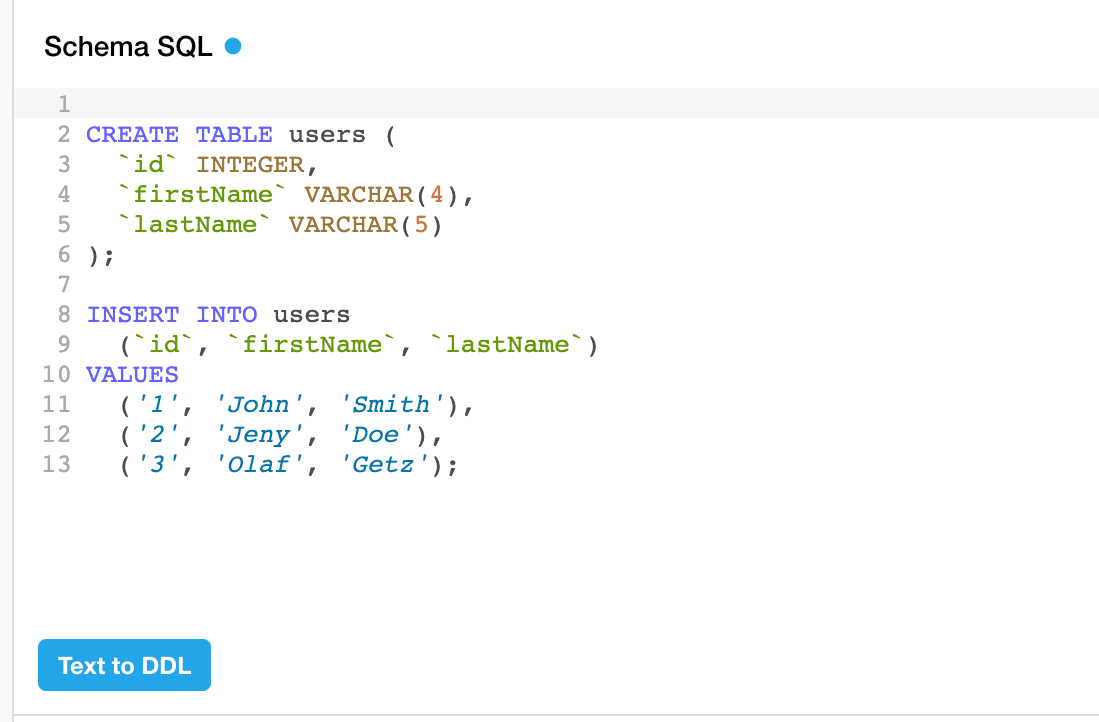The image size is (1099, 722).
Task: Click the INSERT keyword on line 8
Action: [132, 315]
